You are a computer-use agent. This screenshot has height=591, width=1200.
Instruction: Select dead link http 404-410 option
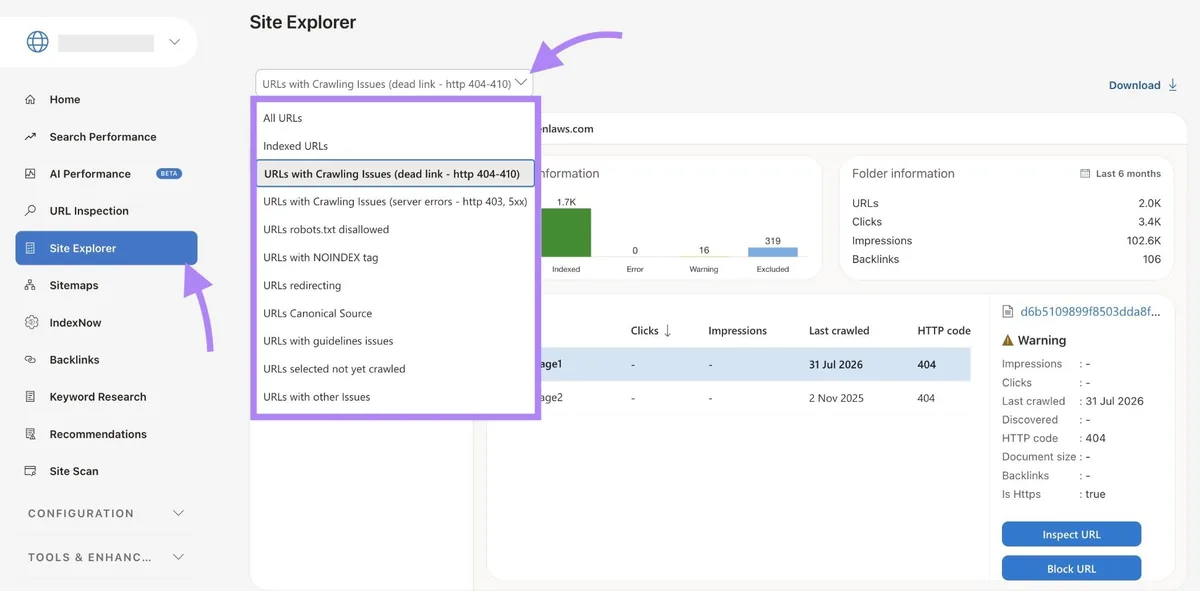click(x=395, y=174)
